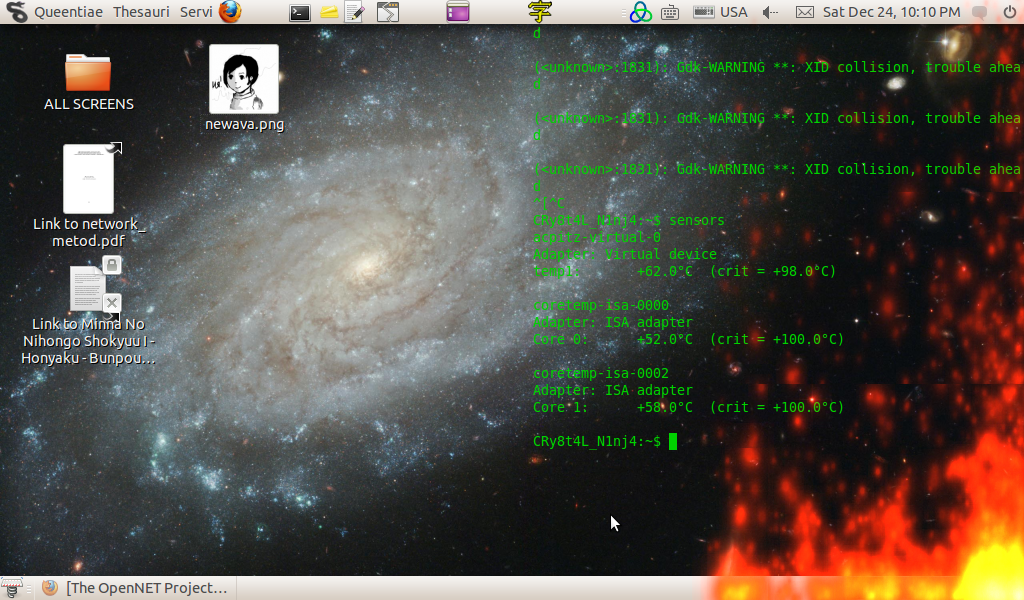Open the text editor pencil icon
The width and height of the screenshot is (1024, 600).
click(355, 12)
